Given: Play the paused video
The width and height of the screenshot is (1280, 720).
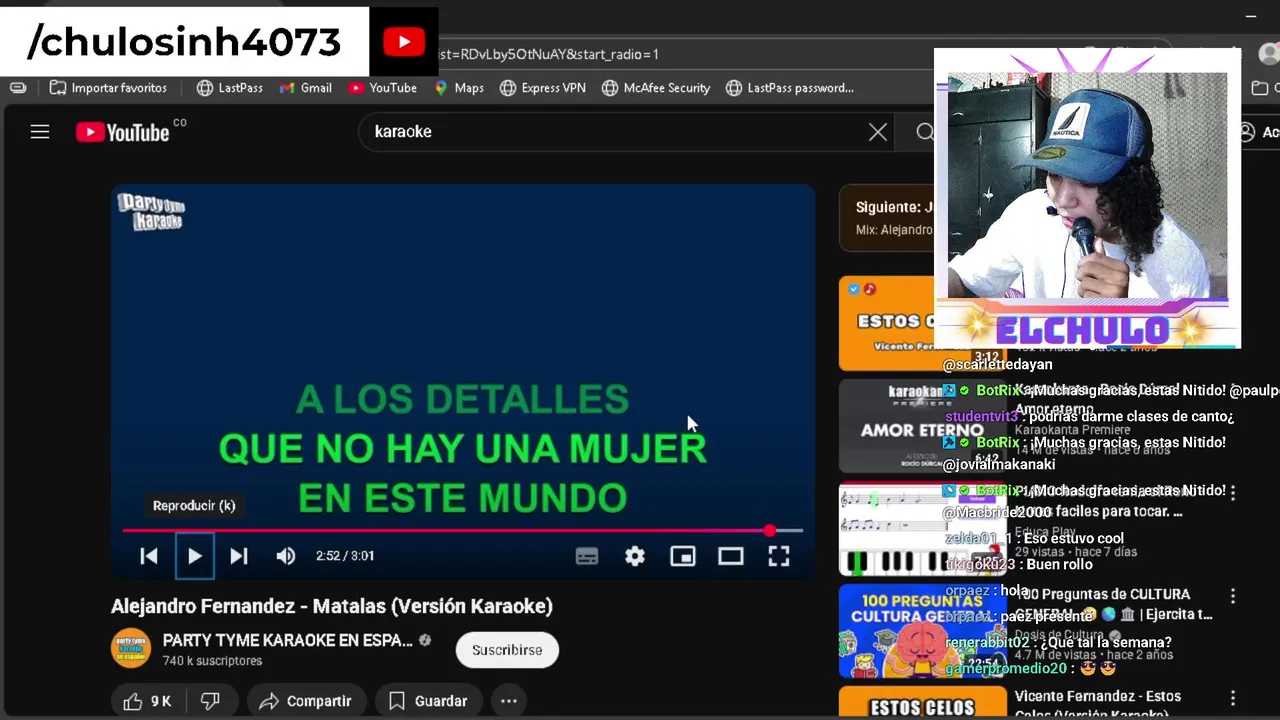Looking at the screenshot, I should [195, 556].
